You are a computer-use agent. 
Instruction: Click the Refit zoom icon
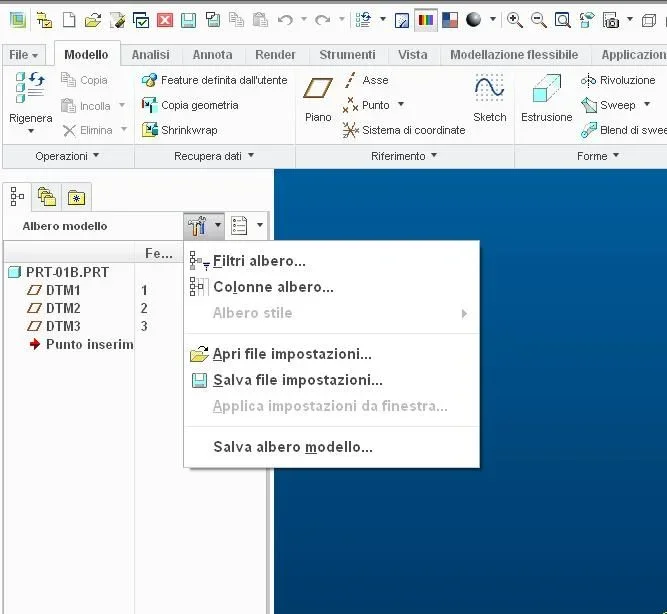(x=562, y=20)
